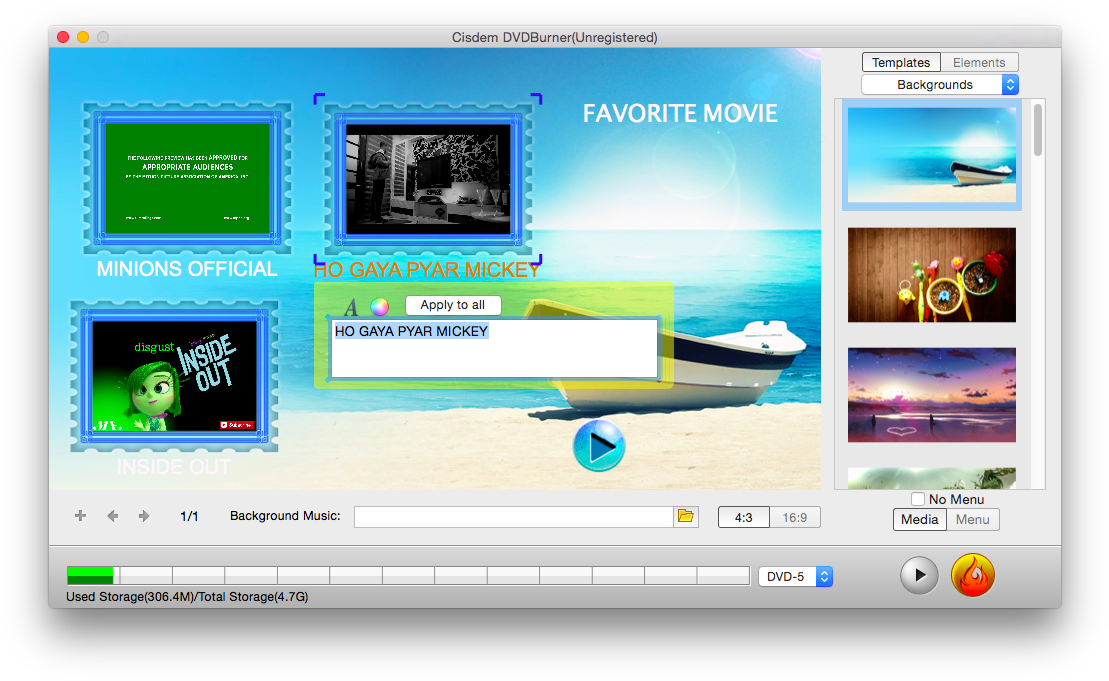Browse for background music folder icon
This screenshot has height=681, width=1109.
tap(686, 516)
